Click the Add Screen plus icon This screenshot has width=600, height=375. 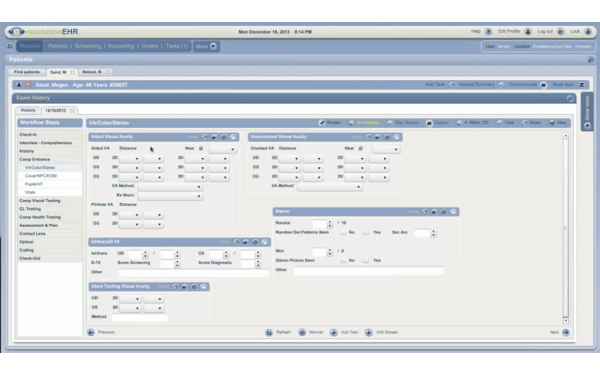click(x=368, y=333)
